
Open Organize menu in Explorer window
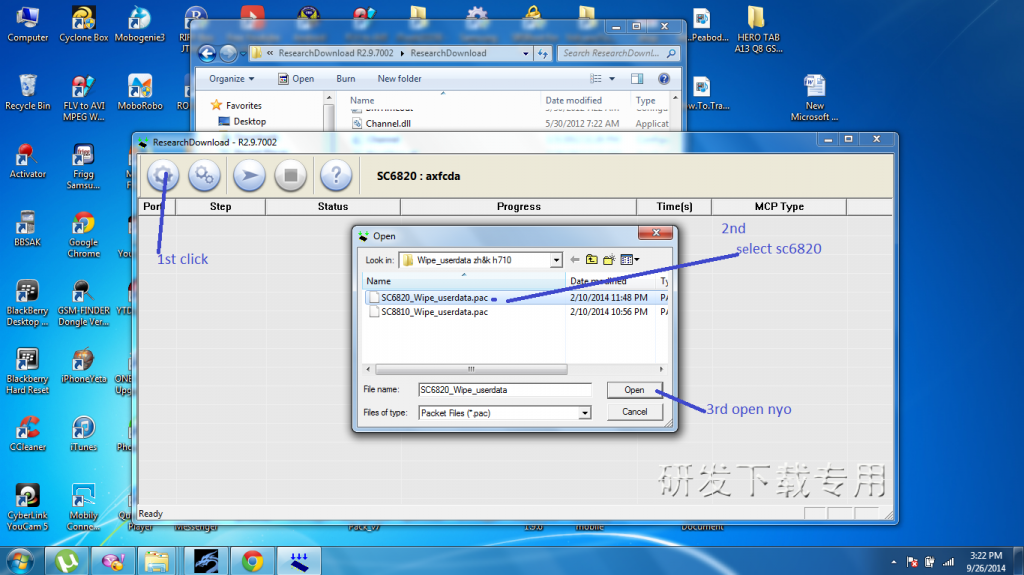pyautogui.click(x=231, y=78)
